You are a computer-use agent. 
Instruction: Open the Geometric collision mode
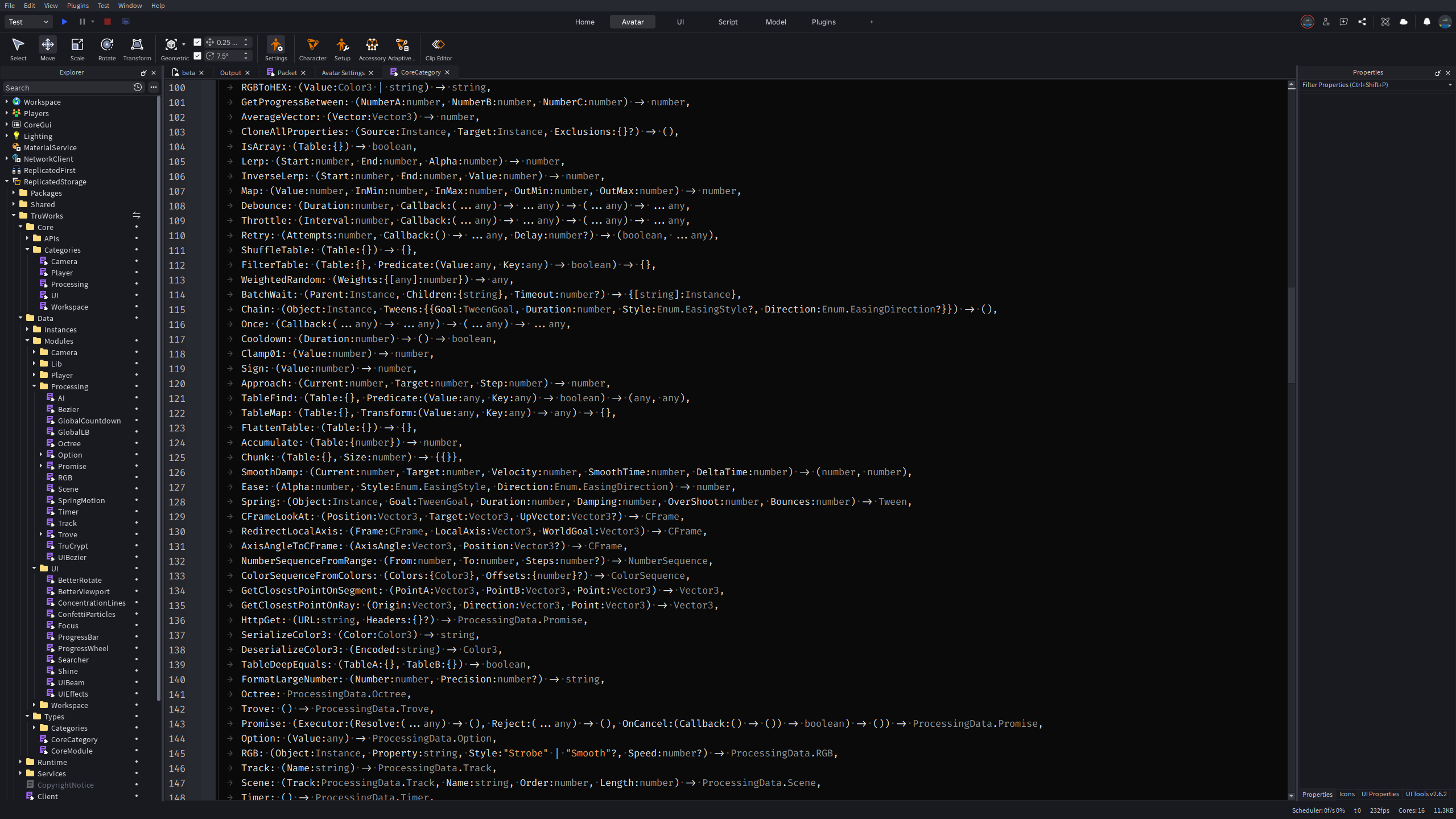(175, 49)
